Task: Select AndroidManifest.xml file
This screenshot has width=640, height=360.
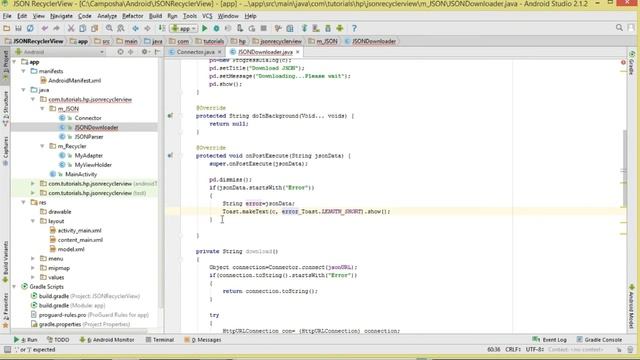Action: click(74, 80)
